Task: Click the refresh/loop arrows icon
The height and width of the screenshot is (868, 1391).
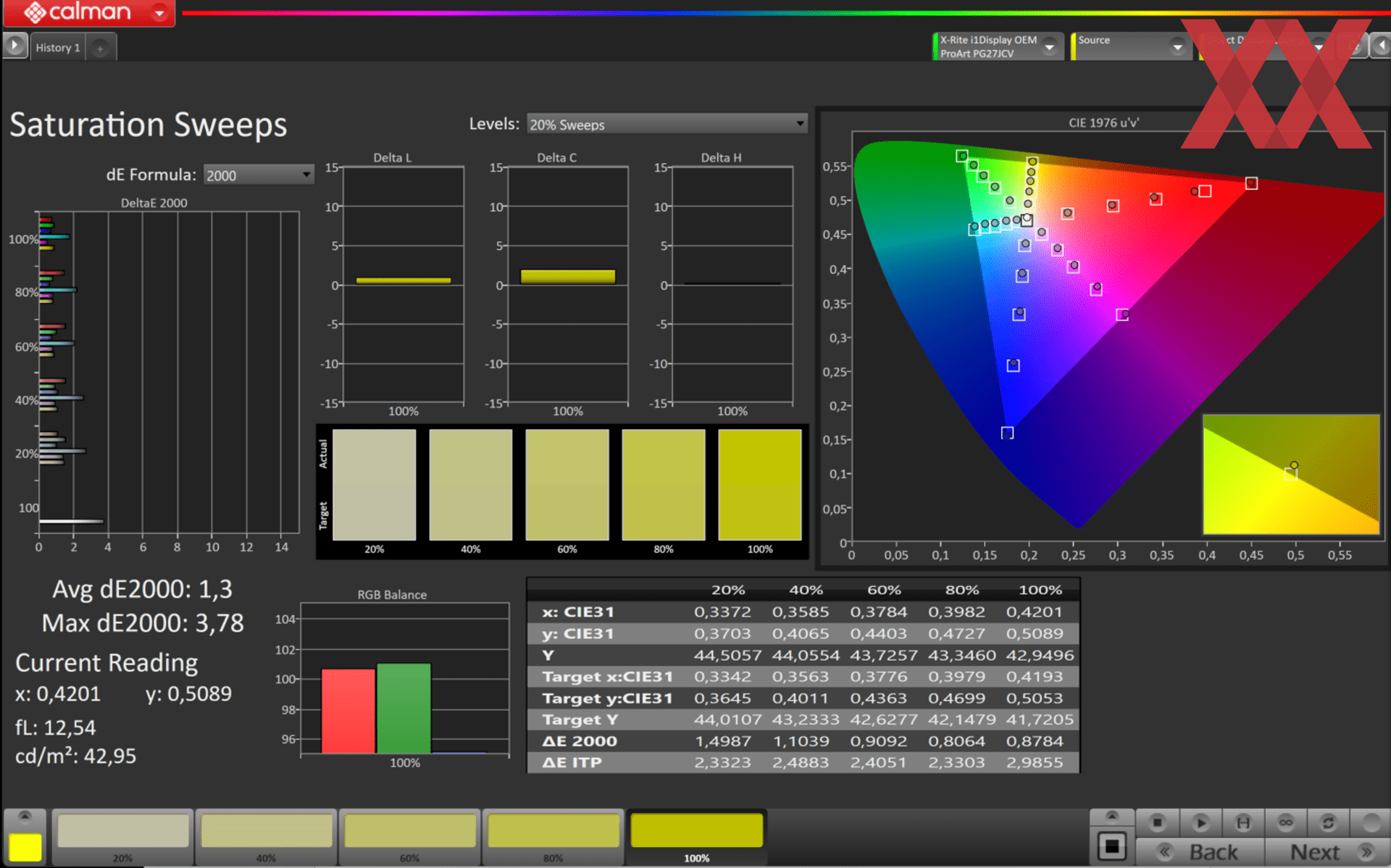Action: (x=1328, y=822)
